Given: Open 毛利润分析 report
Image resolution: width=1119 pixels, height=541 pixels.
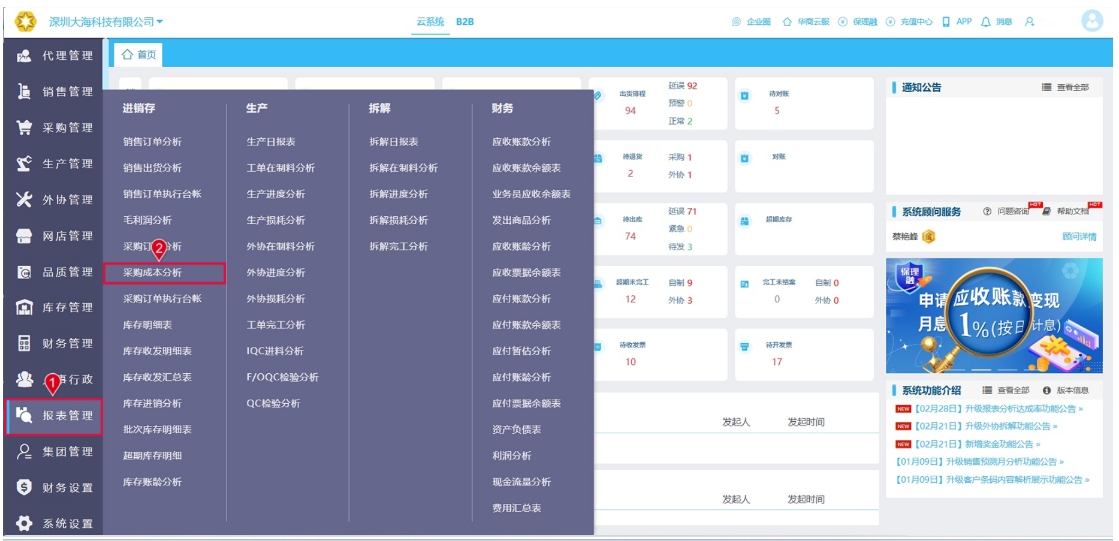Looking at the screenshot, I should pyautogui.click(x=147, y=220).
